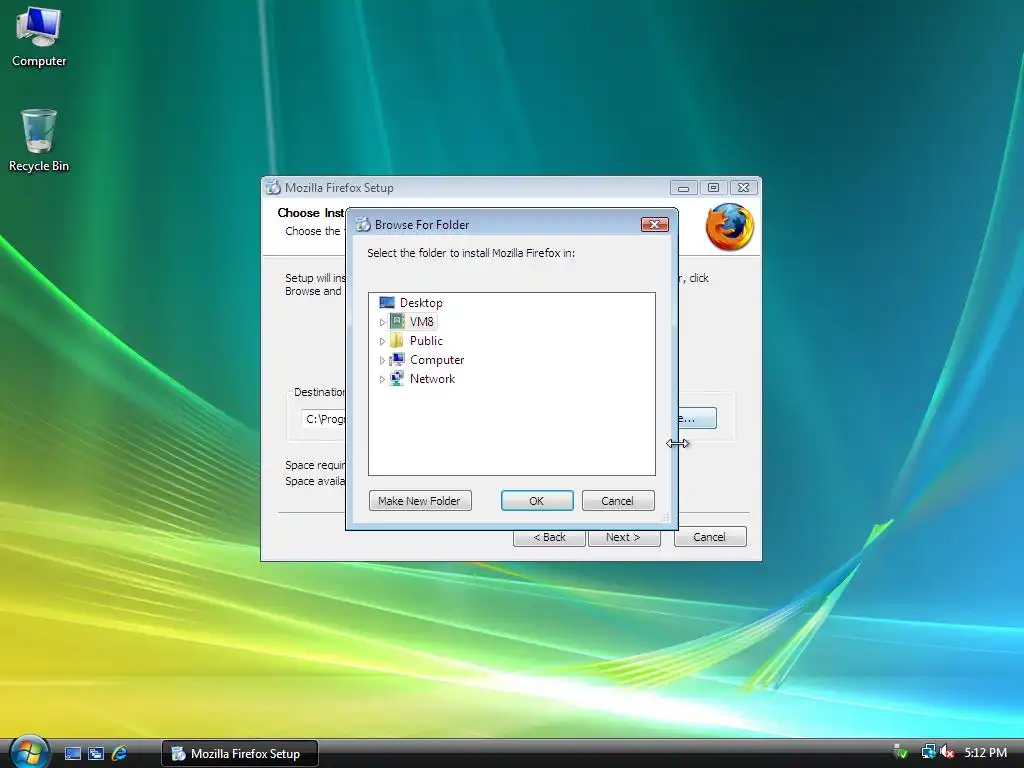1024x768 pixels.
Task: Click Mozilla Firefox Setup taskbar button
Action: (x=240, y=754)
